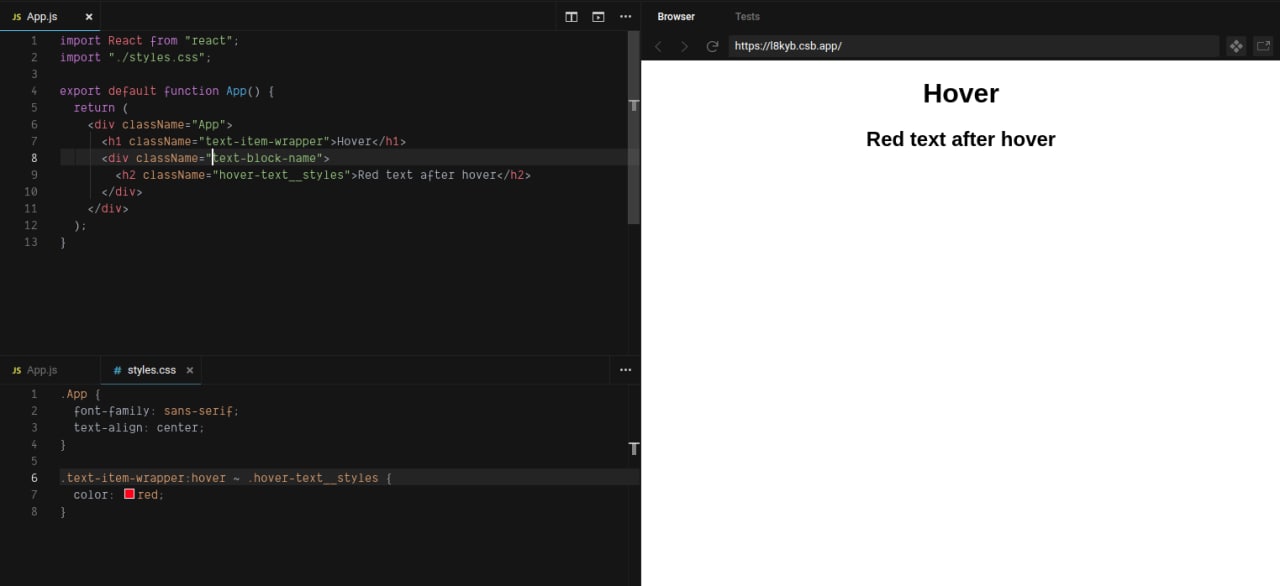Switch to the Browser tab
The image size is (1280, 586).
click(x=676, y=16)
